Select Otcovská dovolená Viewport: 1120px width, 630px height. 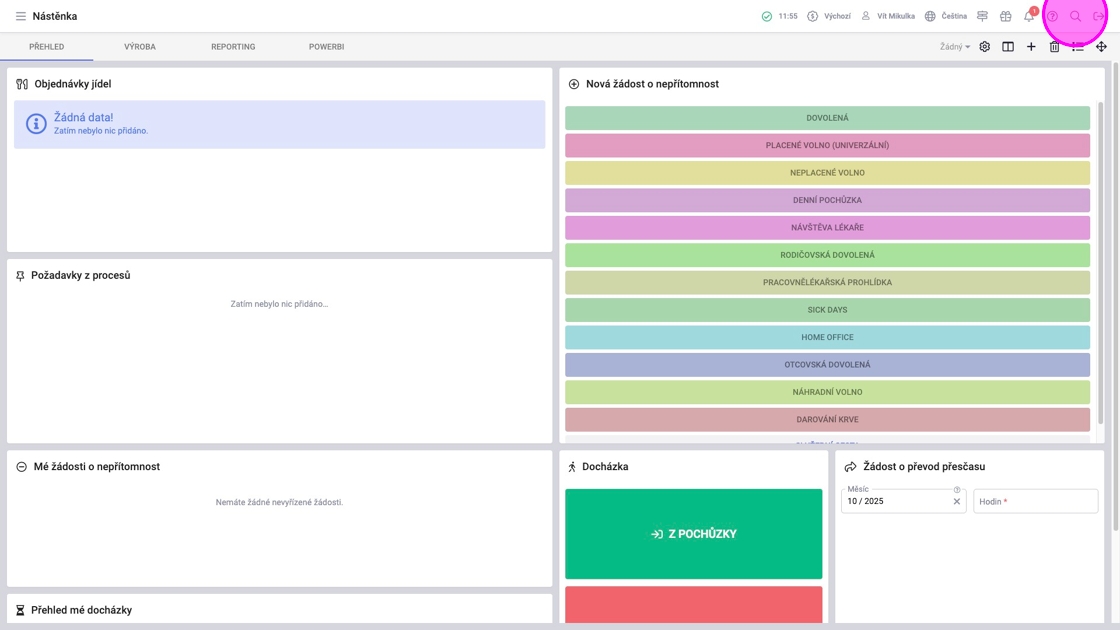coord(827,364)
